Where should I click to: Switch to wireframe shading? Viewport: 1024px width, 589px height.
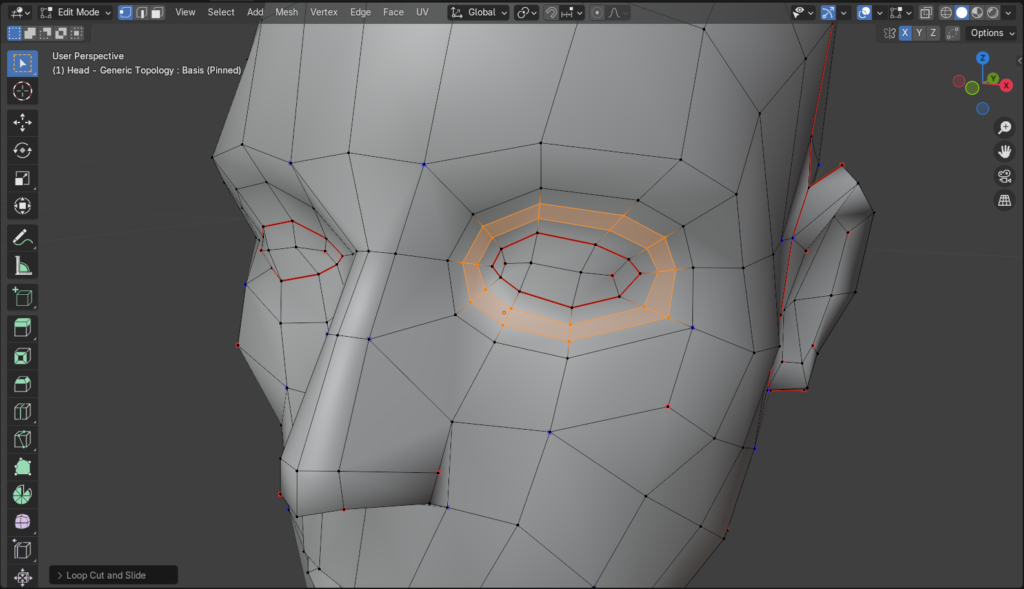pyautogui.click(x=946, y=12)
